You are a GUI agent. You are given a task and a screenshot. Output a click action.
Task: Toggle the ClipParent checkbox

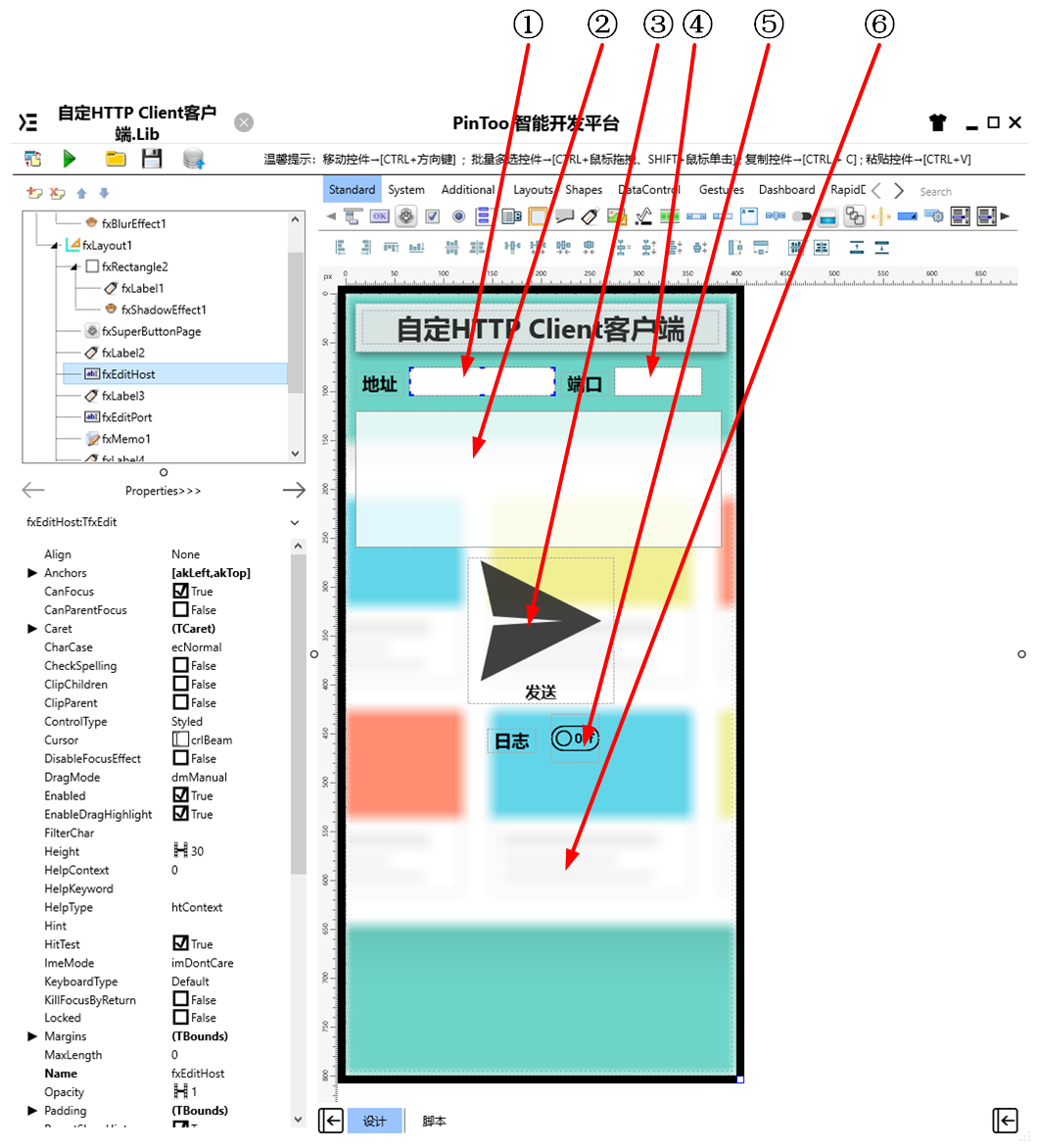(x=180, y=702)
